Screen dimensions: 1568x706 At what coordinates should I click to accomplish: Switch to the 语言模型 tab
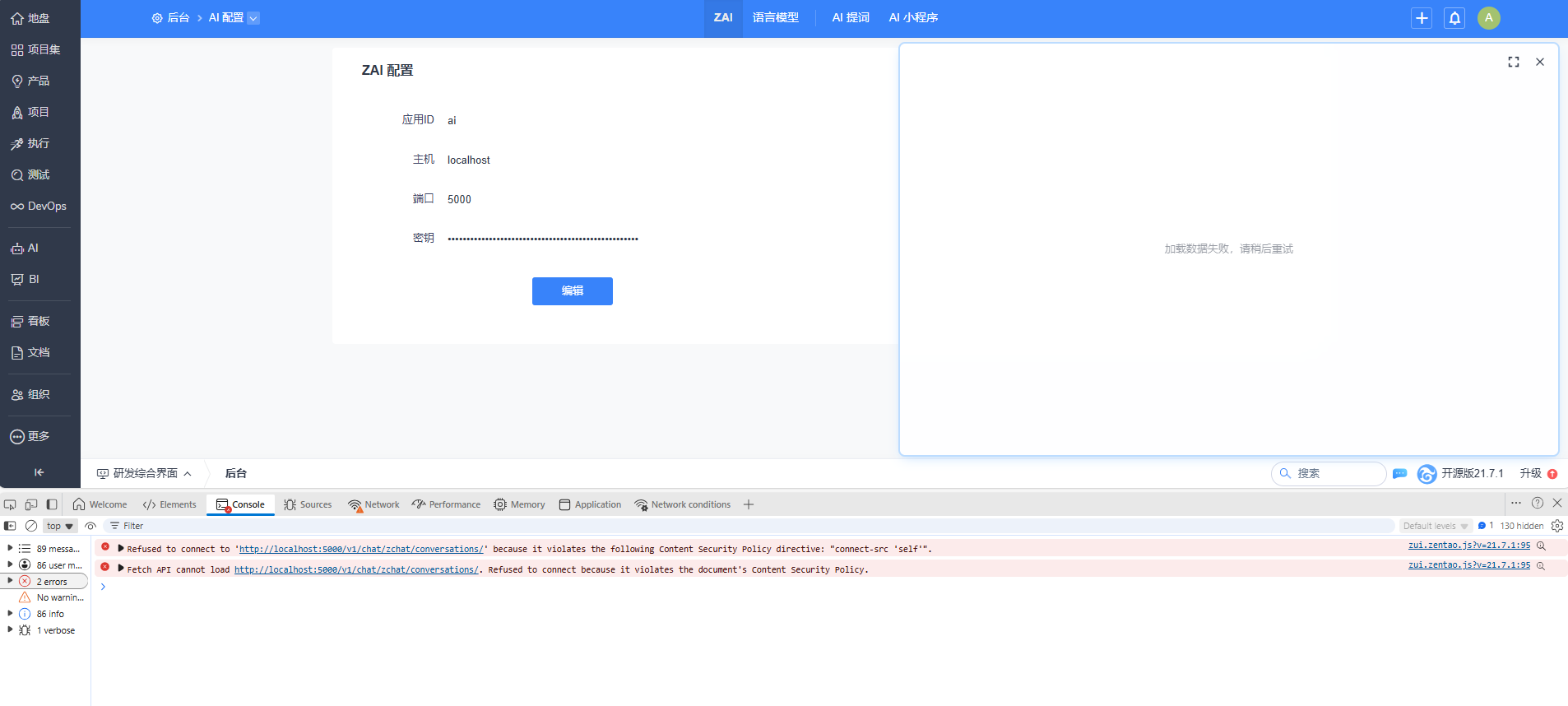coord(776,18)
